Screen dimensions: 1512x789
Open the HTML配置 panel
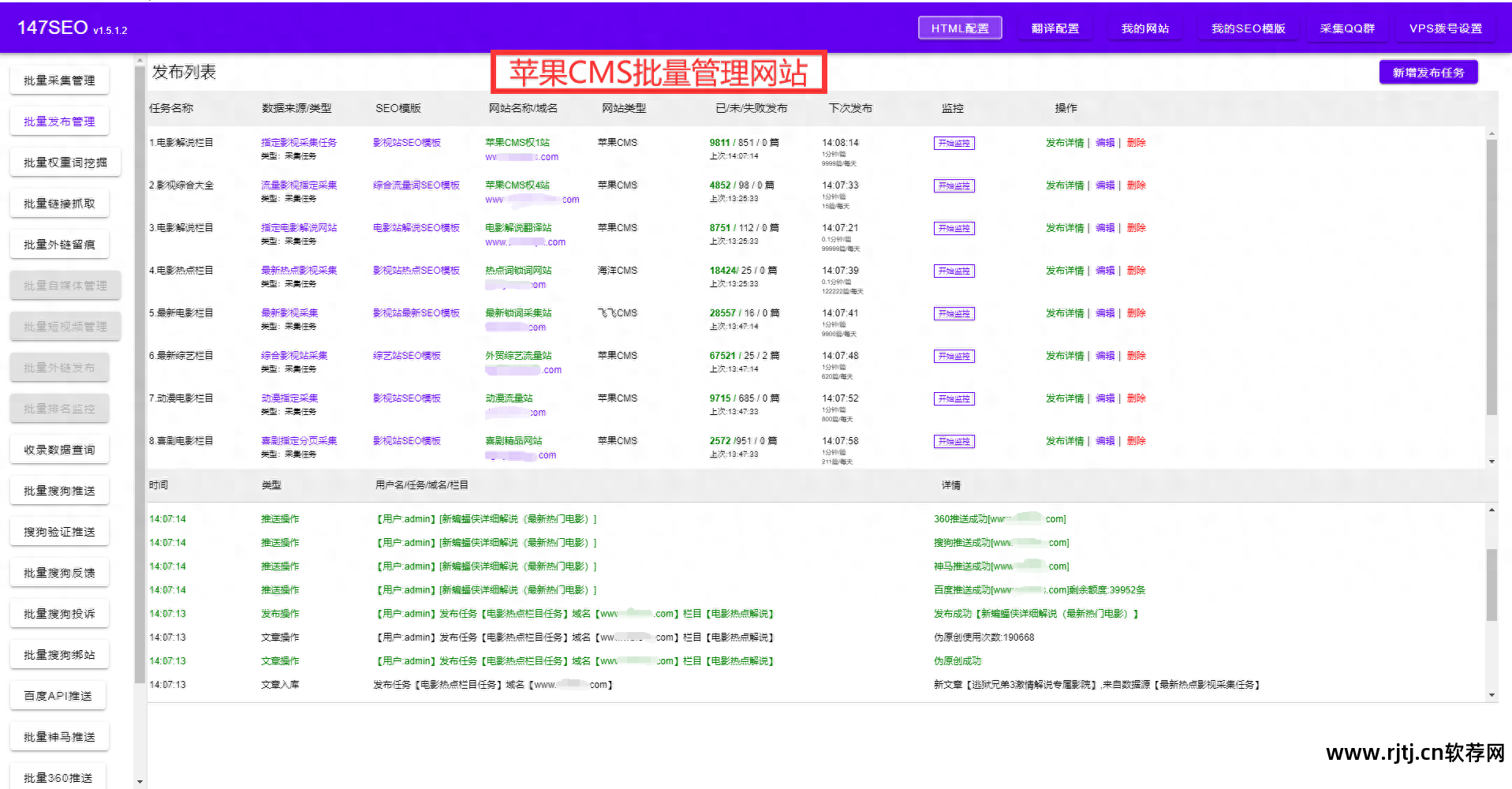point(959,27)
